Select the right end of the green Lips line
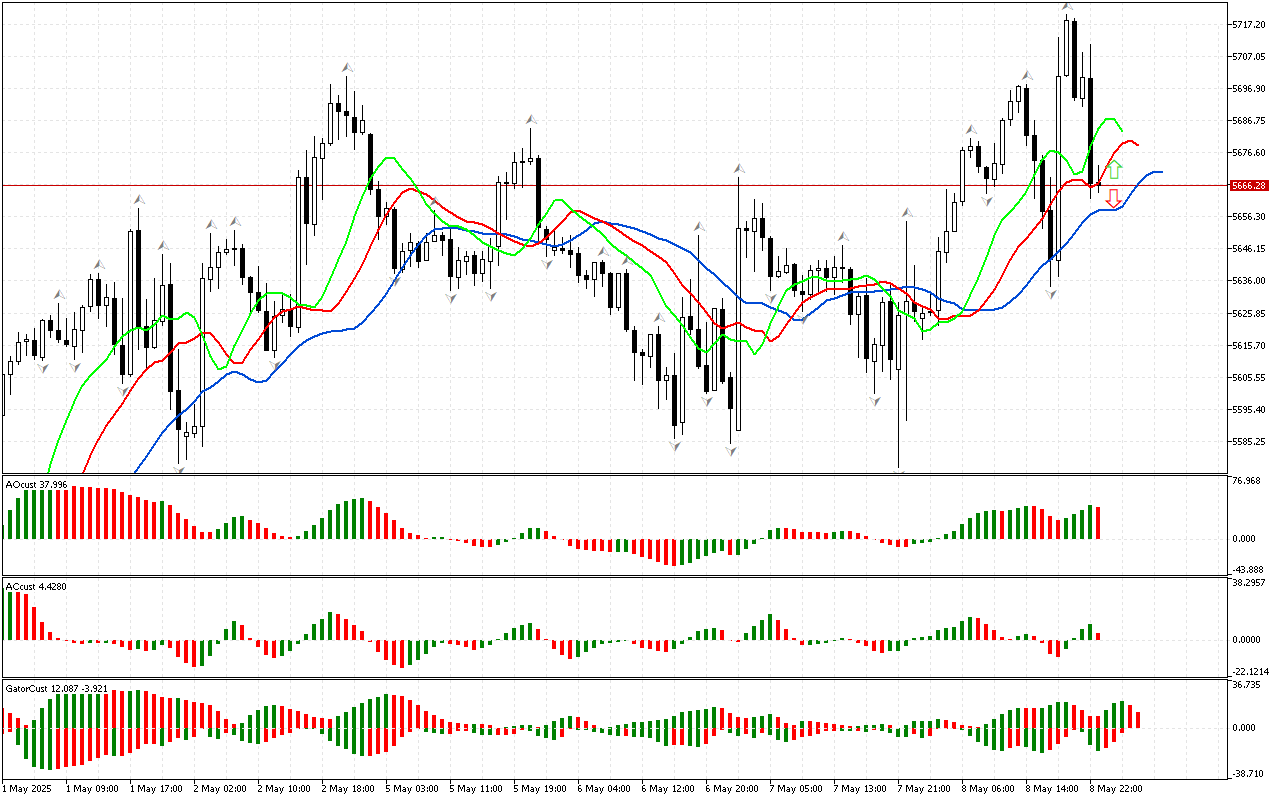Screen dimensions: 1280x800 pos(1122,131)
